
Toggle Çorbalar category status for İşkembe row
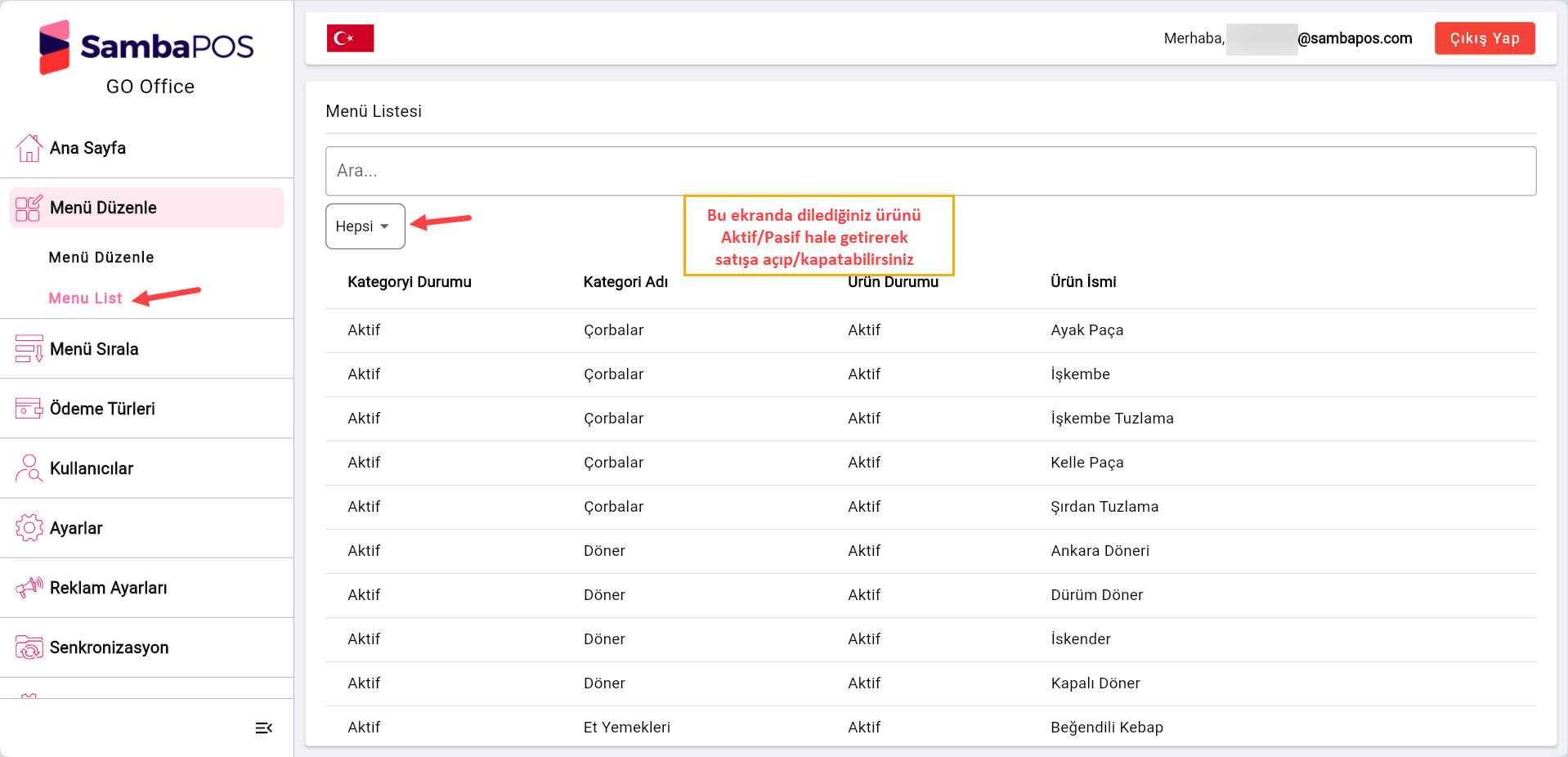364,374
